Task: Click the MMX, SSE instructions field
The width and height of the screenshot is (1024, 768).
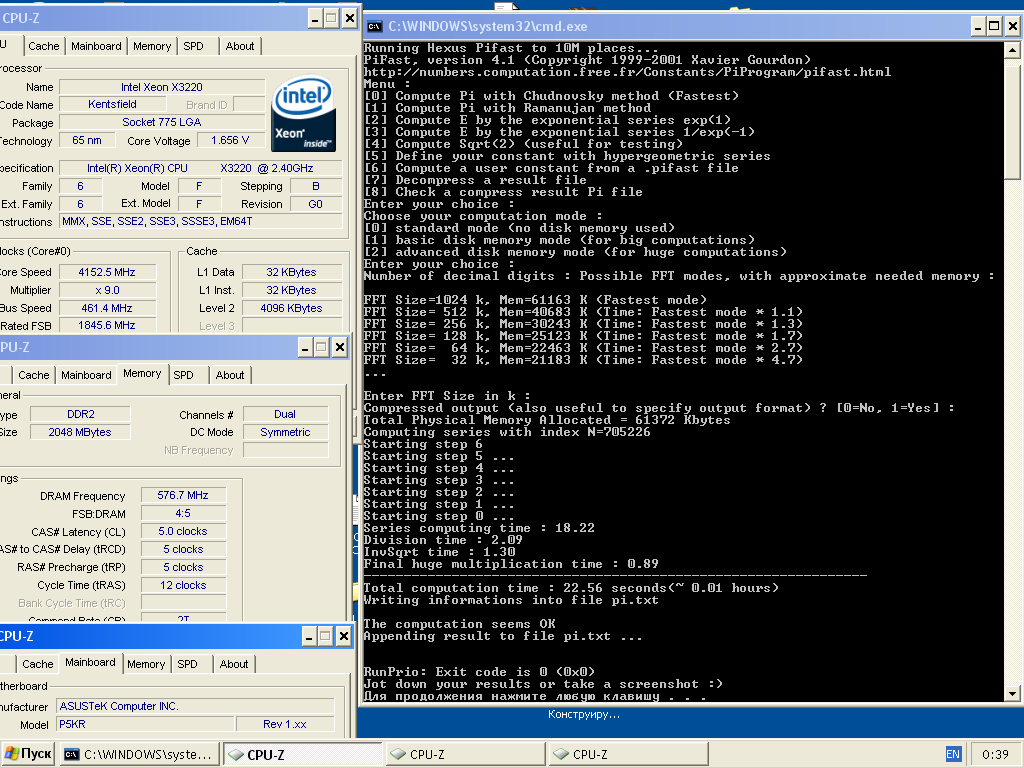Action: 200,221
